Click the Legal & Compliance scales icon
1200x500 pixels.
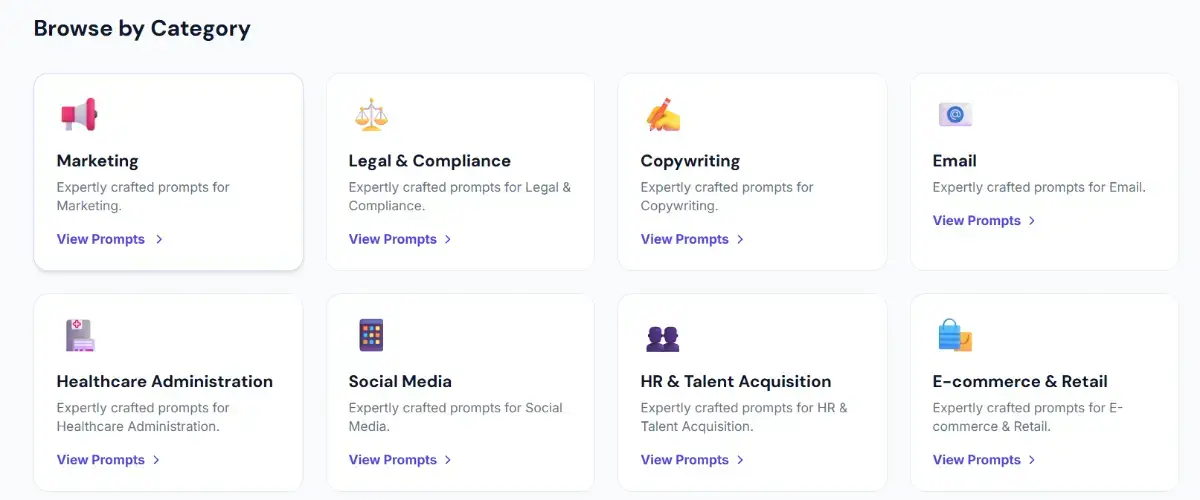[371, 115]
